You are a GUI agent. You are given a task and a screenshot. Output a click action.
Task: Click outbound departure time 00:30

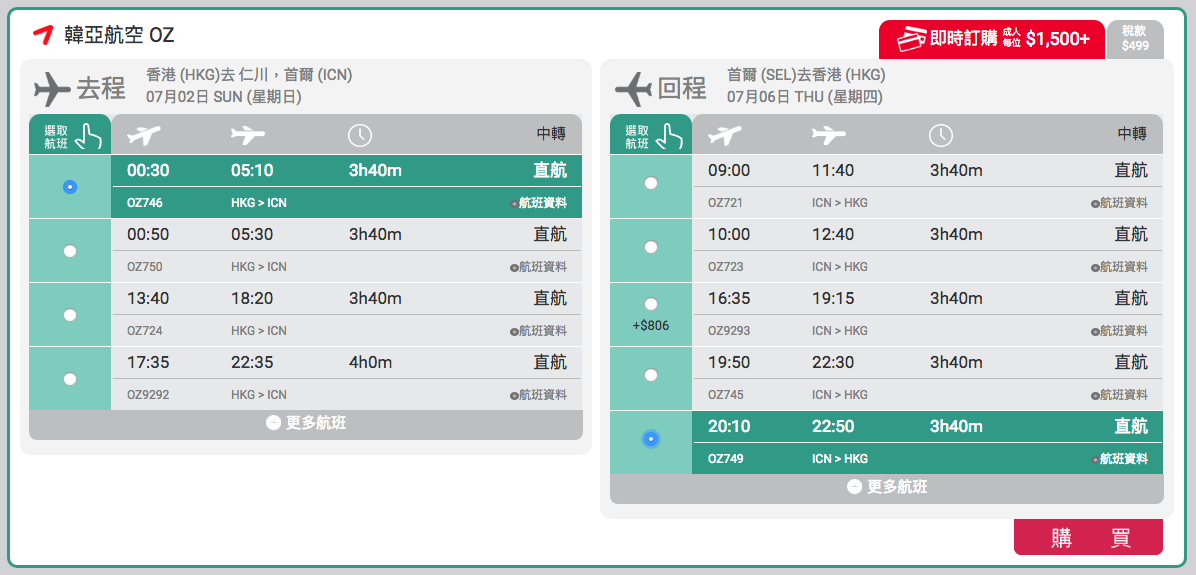[148, 170]
